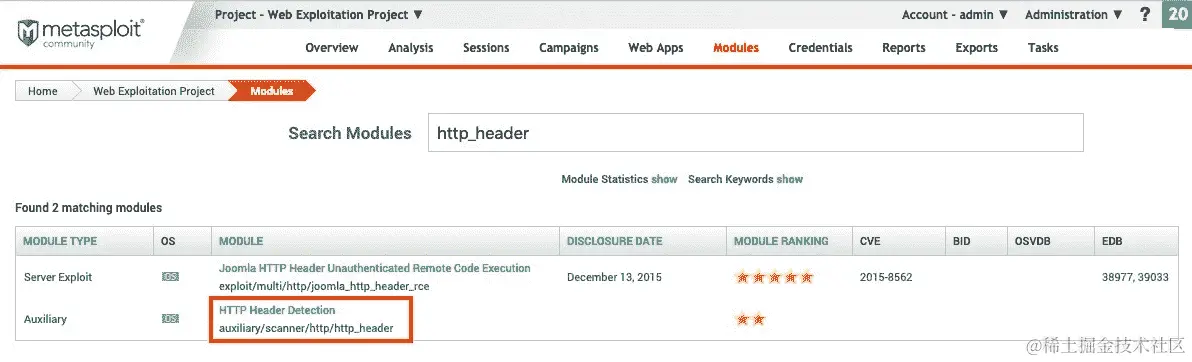Click the Metasploit community logo
Screen dimensions: 1192x362
point(81,33)
